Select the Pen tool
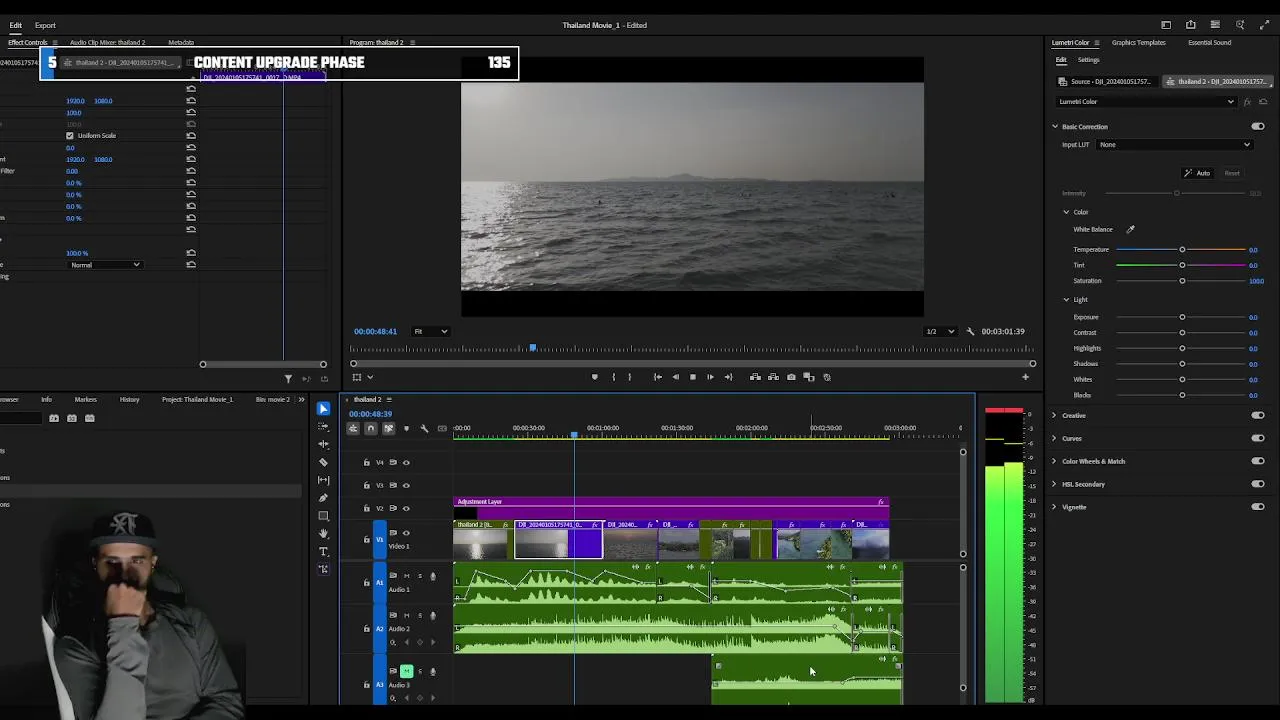 click(323, 498)
